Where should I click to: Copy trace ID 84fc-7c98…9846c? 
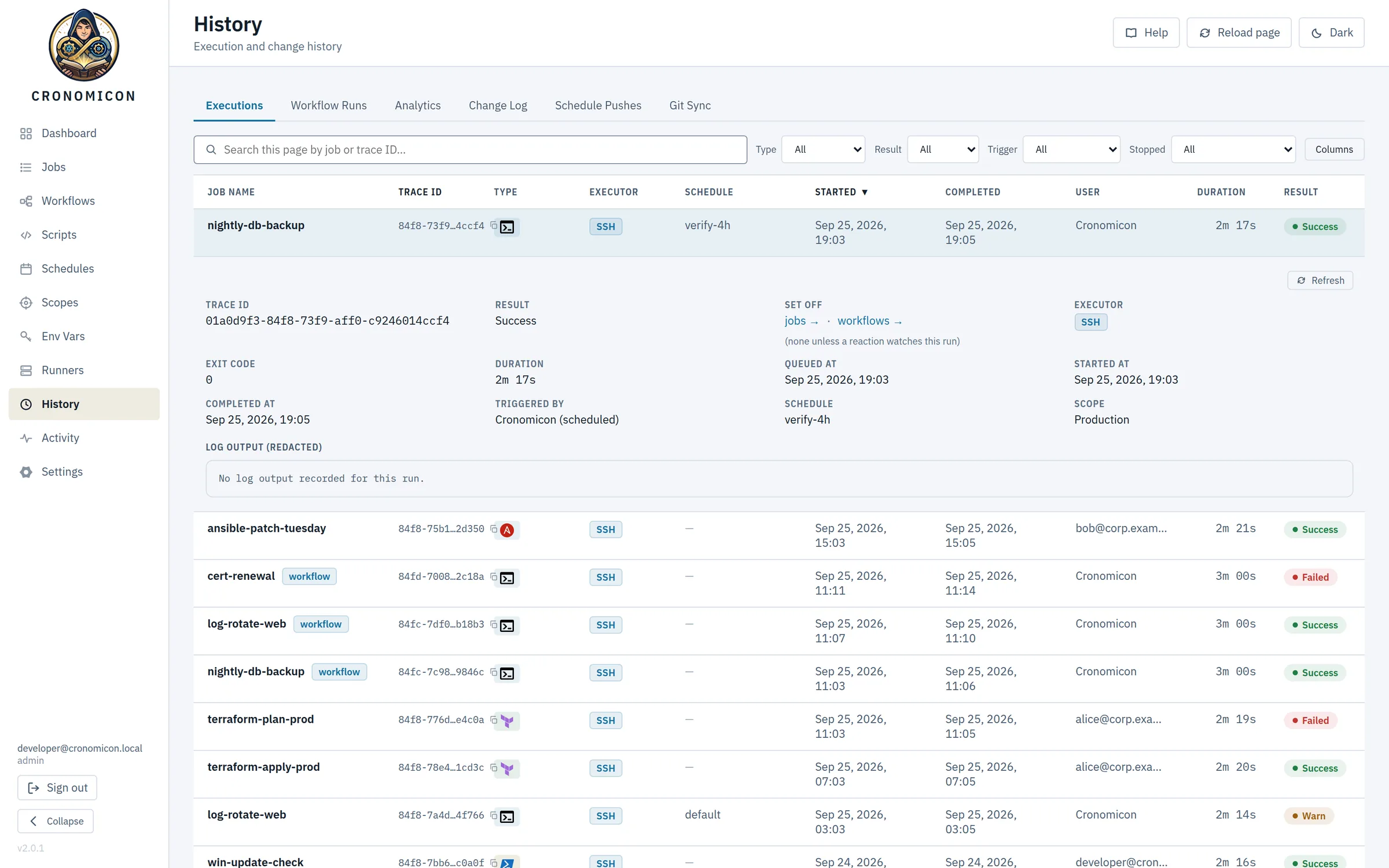[494, 672]
